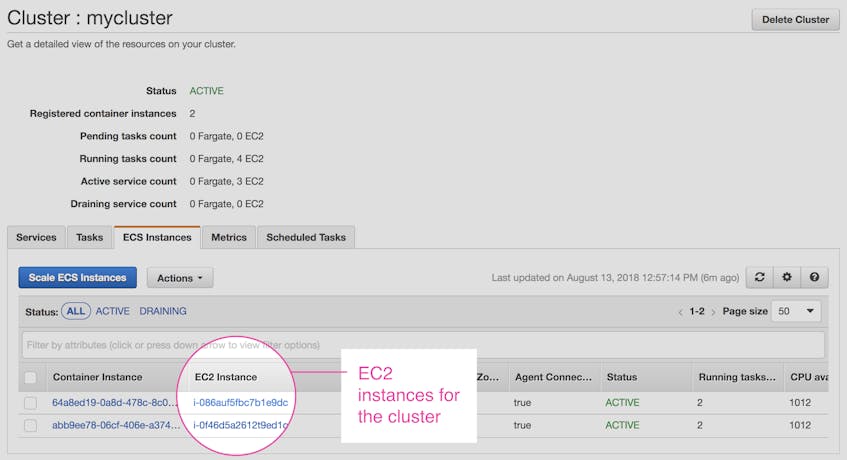Screen dimensions: 847x460
Task: Click the Delete Cluster button
Action: 795,19
